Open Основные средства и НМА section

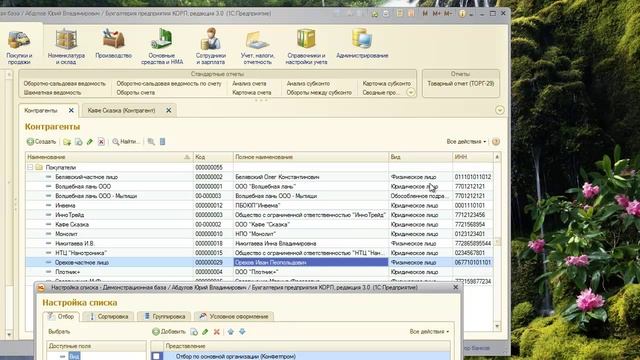[162, 47]
